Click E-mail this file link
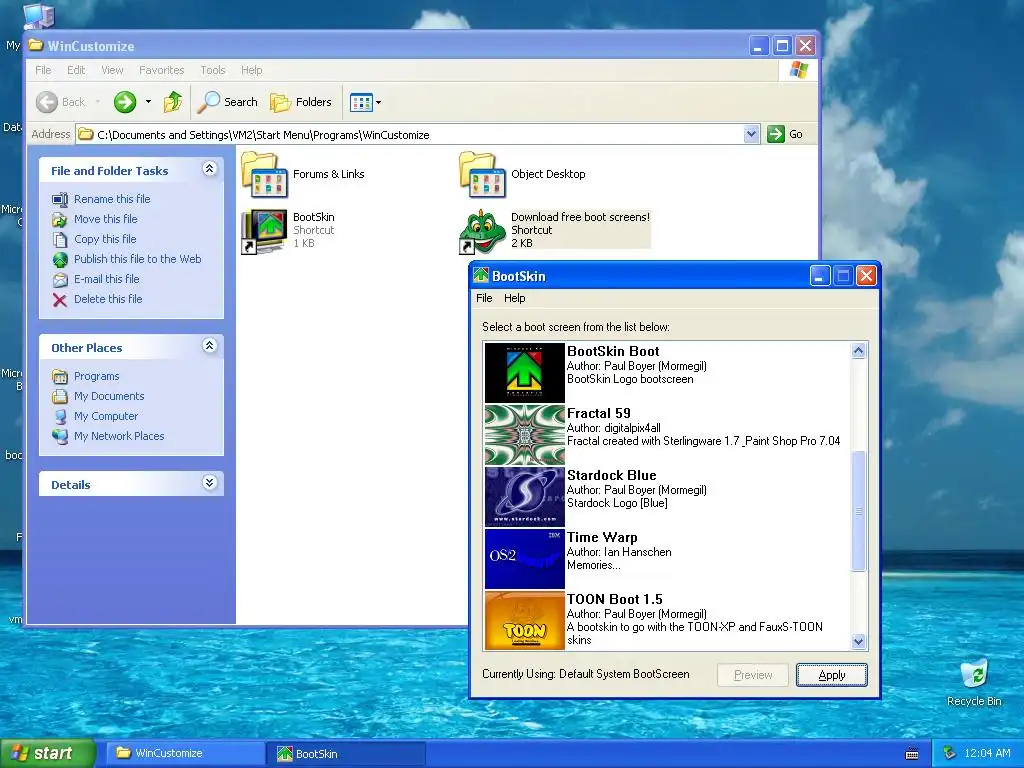 click(106, 279)
